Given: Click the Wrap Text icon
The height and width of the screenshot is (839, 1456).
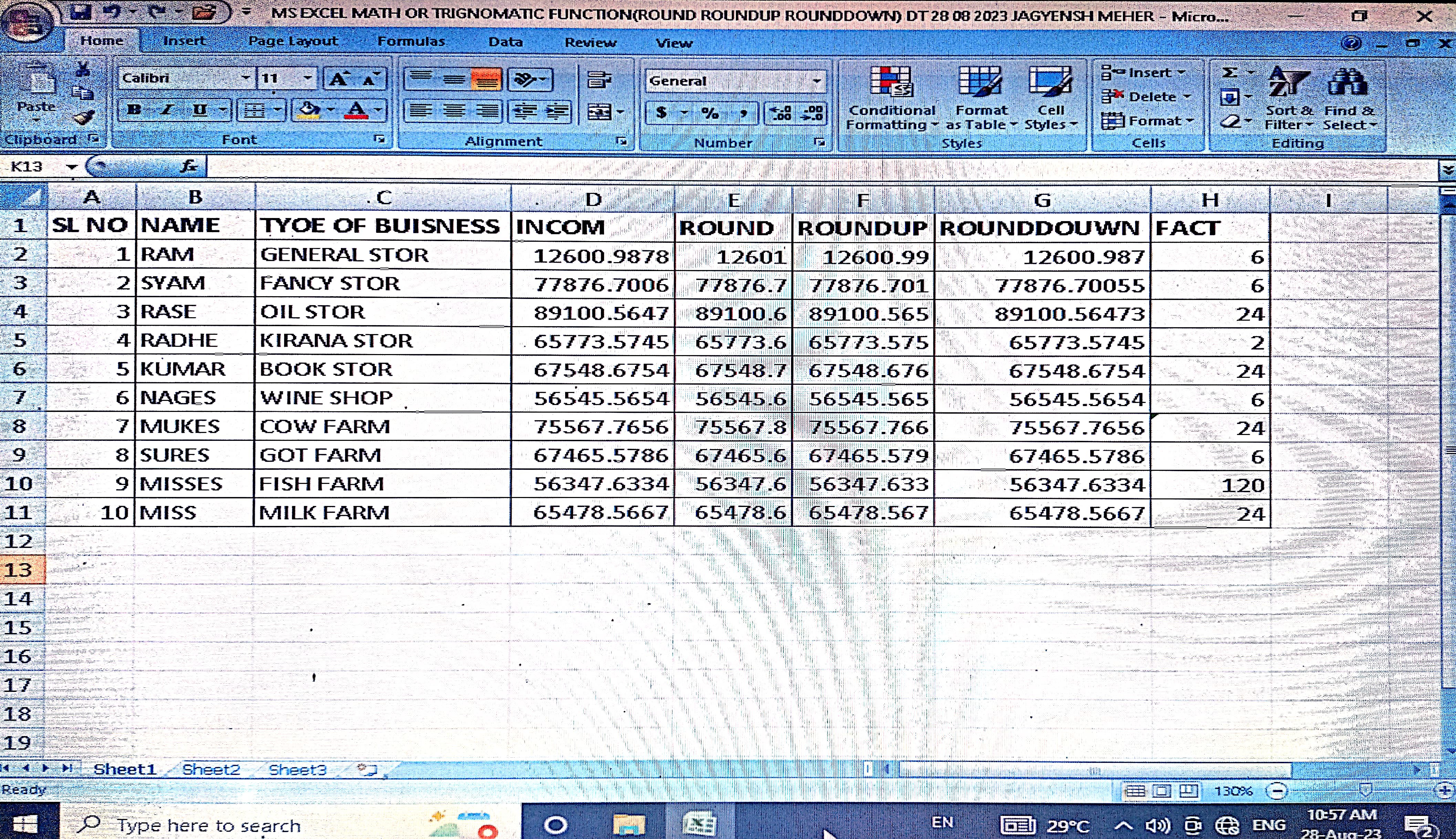Looking at the screenshot, I should 599,80.
